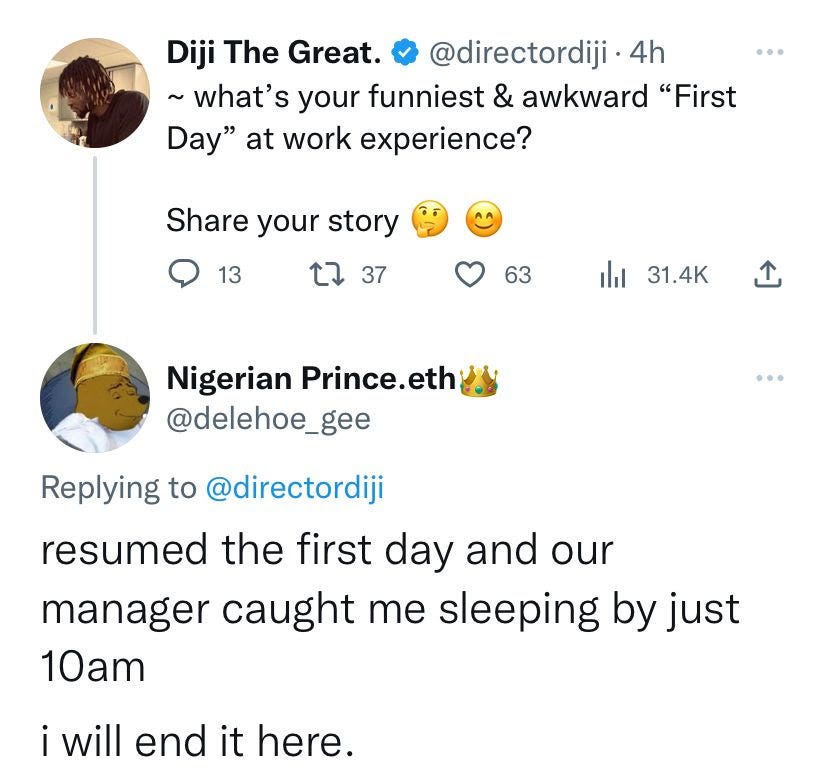Screen dimensions: 828x776
Task: Click the reply text about sleeping manager
Action: pyautogui.click(x=390, y=607)
